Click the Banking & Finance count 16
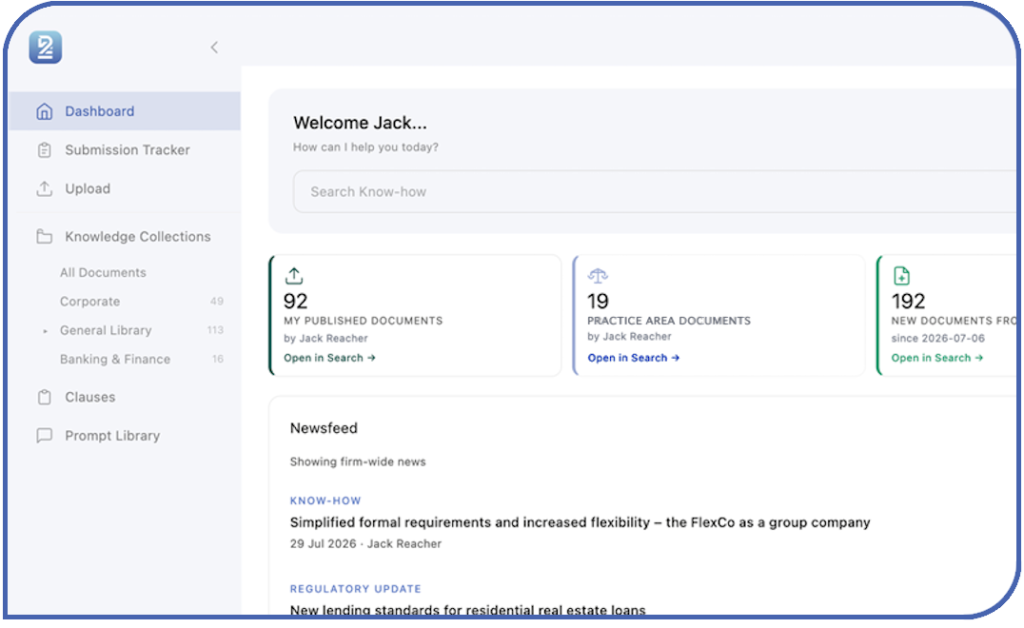1024x628 pixels. (217, 359)
